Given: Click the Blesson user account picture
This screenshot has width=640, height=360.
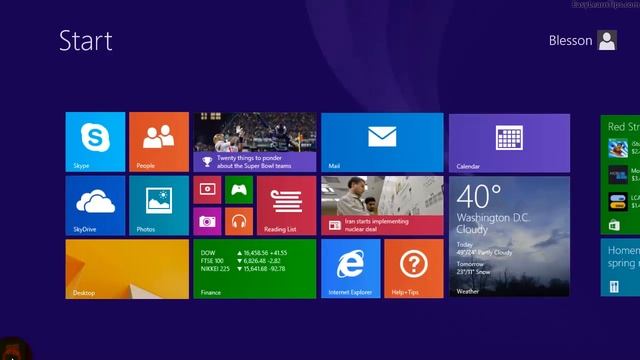Looking at the screenshot, I should pos(607,40).
